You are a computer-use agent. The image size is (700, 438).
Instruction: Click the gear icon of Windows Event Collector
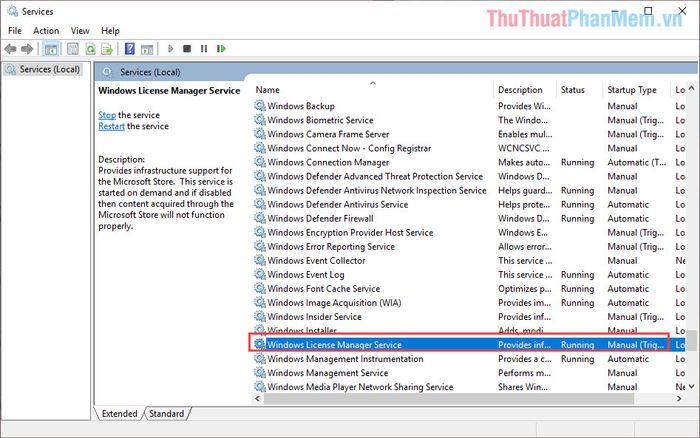point(260,260)
